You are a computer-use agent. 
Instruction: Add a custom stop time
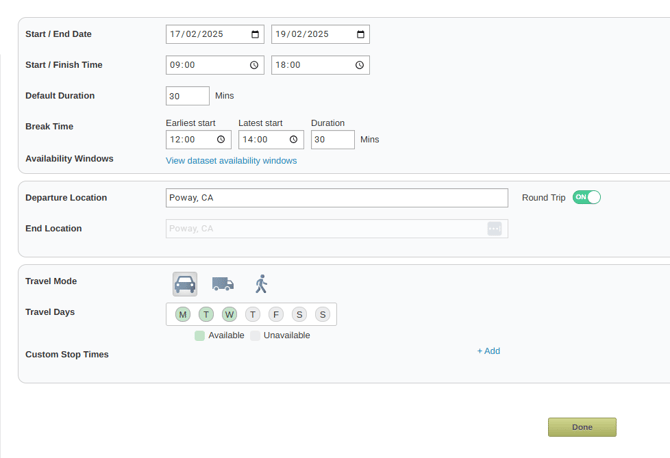coord(488,351)
